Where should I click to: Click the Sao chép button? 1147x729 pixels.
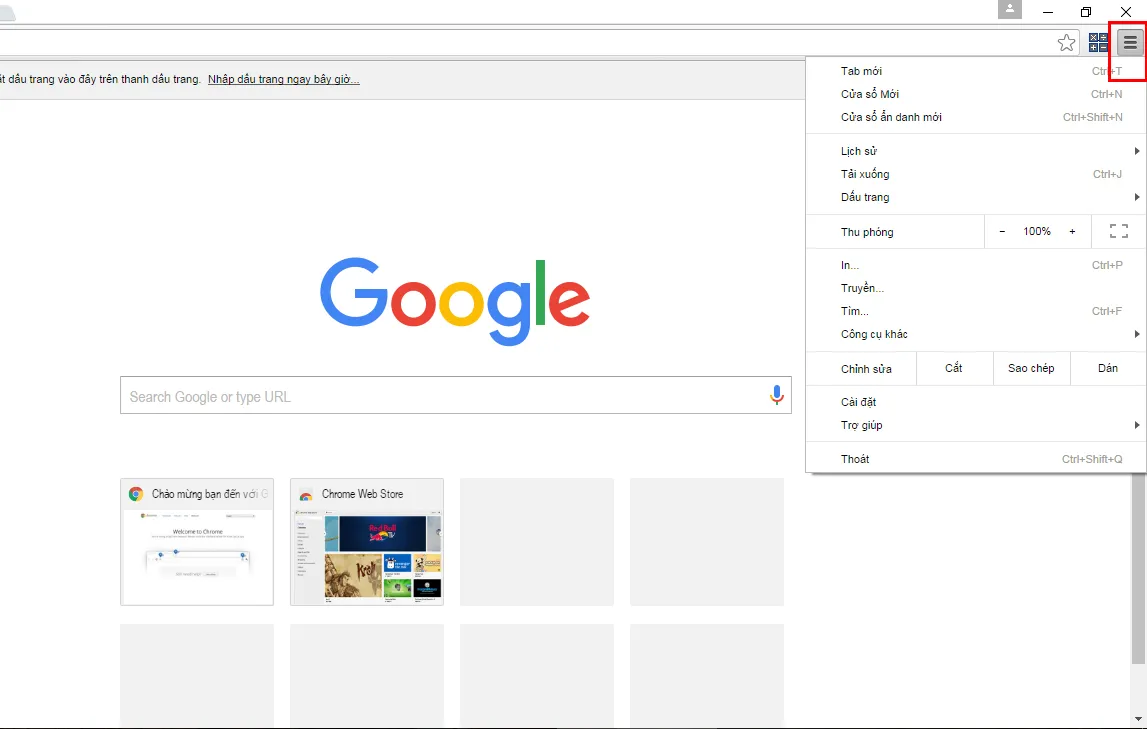pyautogui.click(x=1031, y=368)
